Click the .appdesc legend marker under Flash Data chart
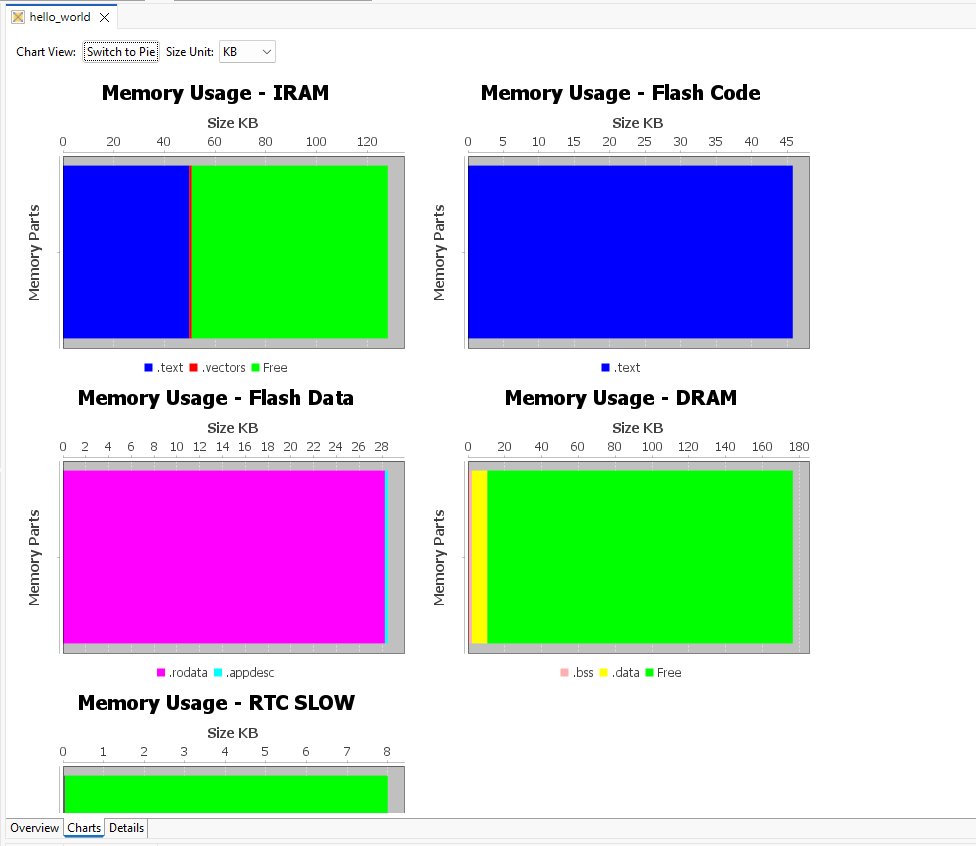Screen dimensions: 976x846 (x=219, y=672)
